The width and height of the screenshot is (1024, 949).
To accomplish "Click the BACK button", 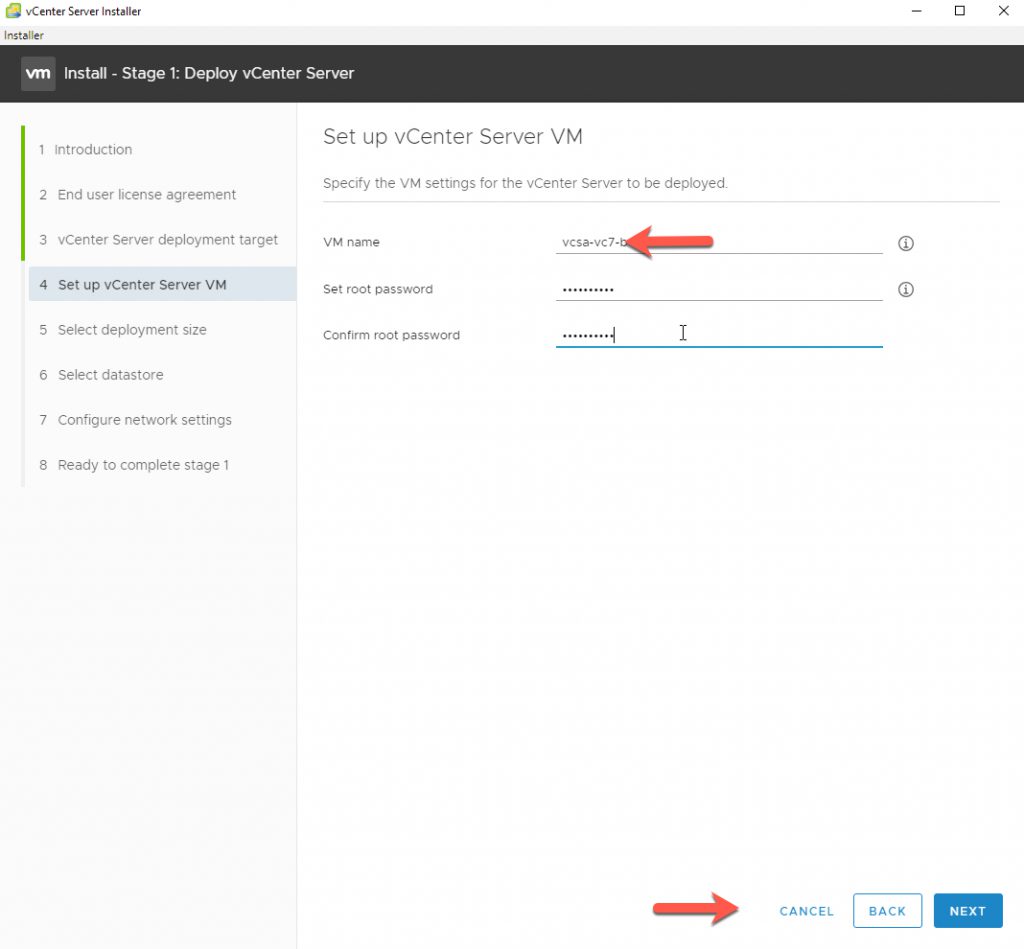I will (887, 911).
